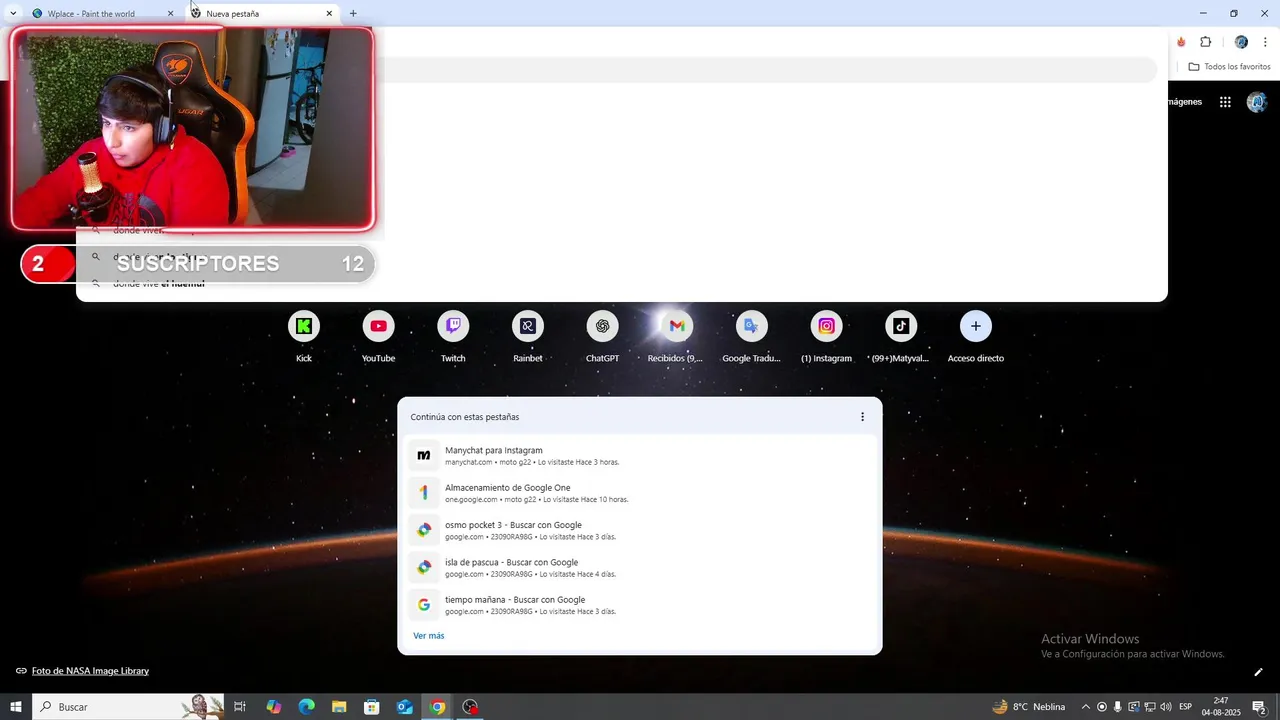Open the Windows Start menu

tap(16, 707)
